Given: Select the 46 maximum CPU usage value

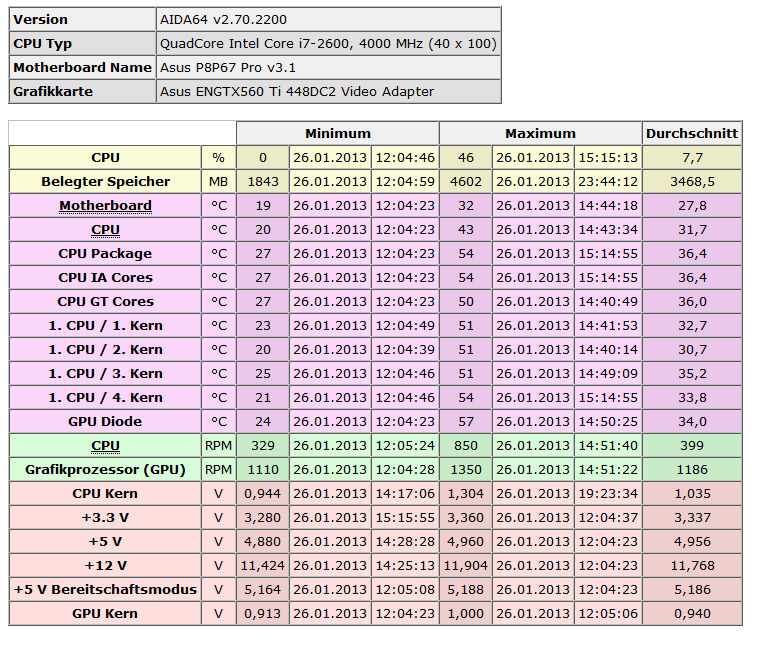Looking at the screenshot, I should click(x=466, y=157).
